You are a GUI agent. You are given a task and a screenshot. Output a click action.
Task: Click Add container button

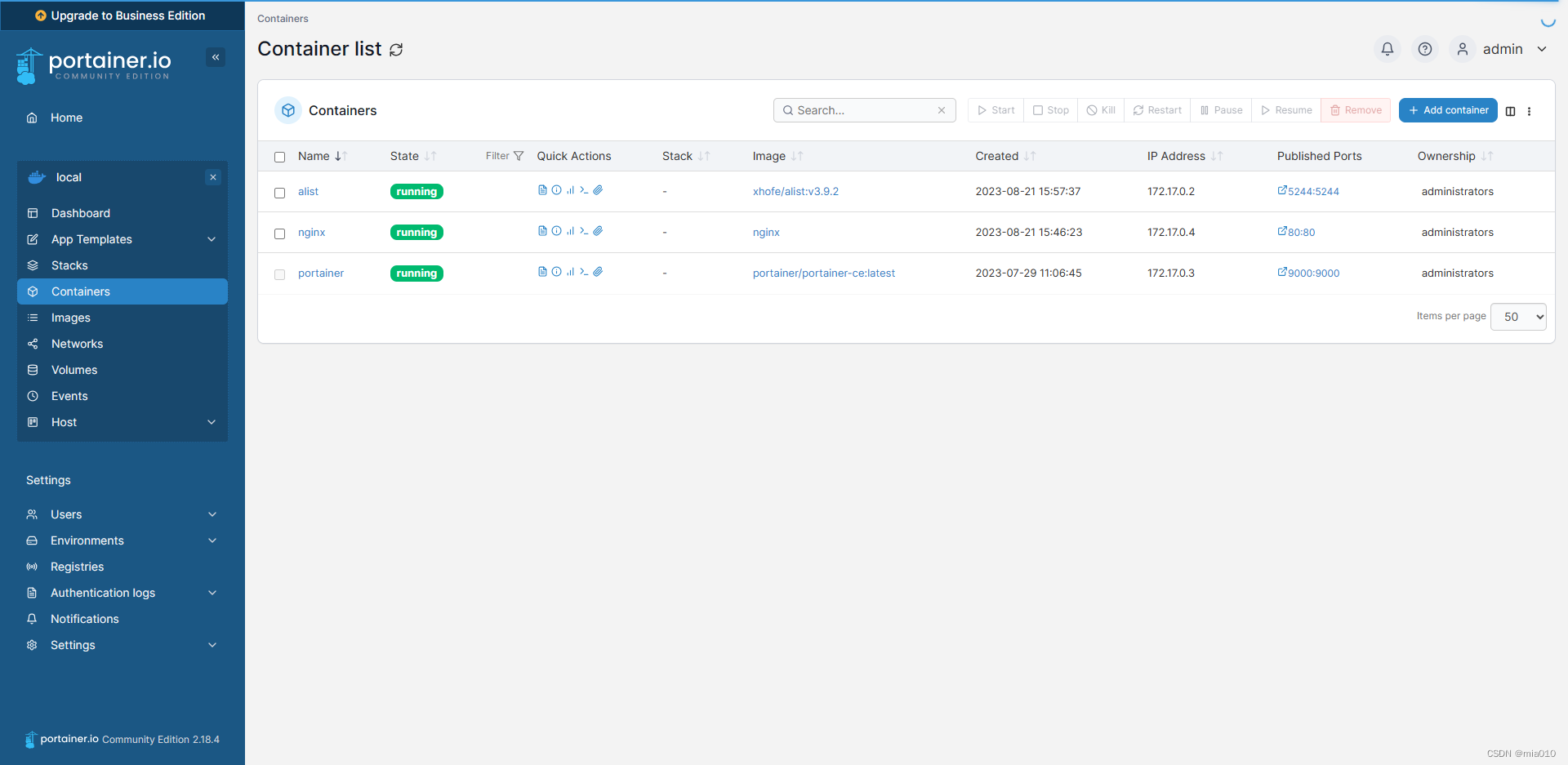click(1448, 110)
